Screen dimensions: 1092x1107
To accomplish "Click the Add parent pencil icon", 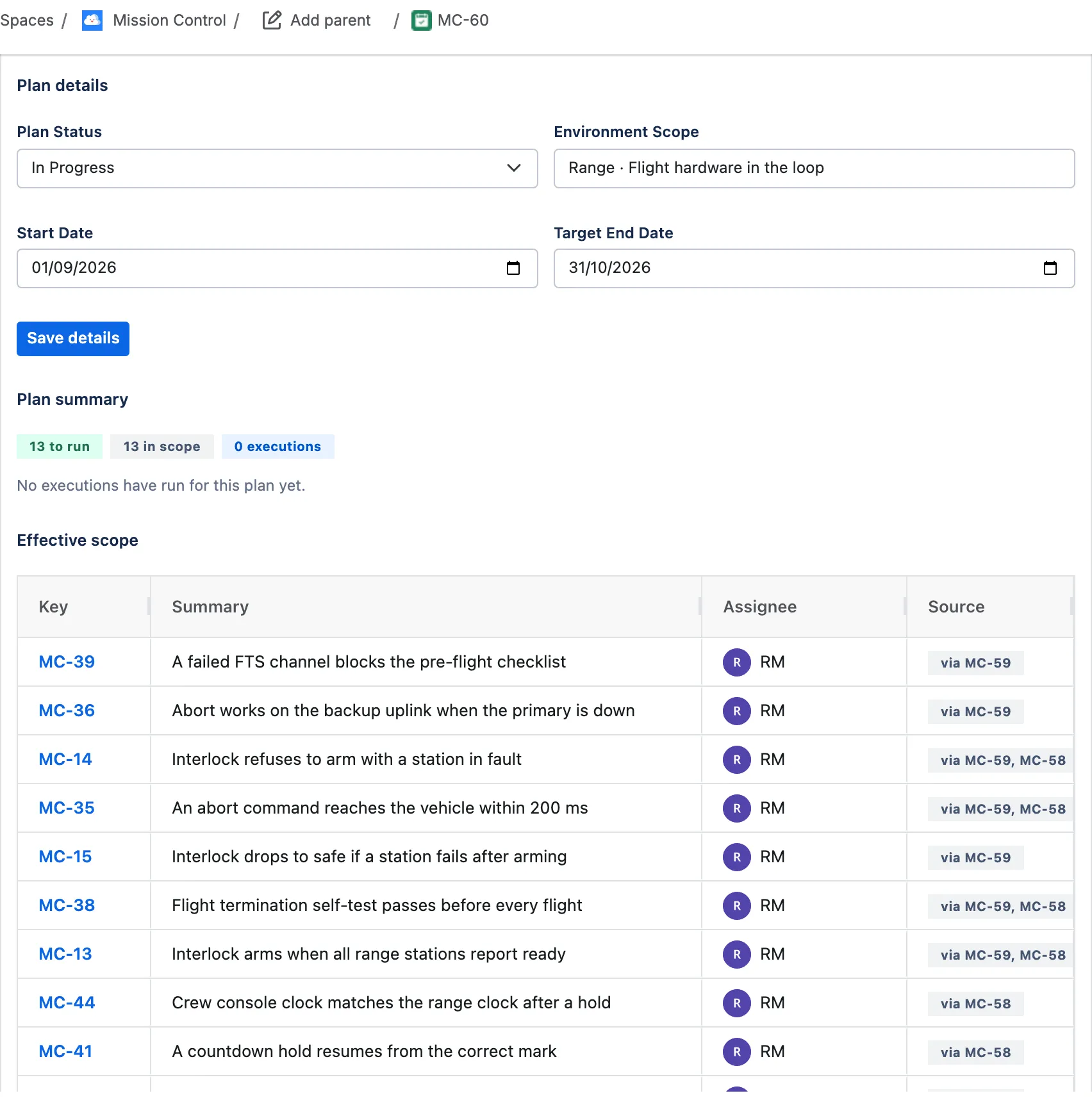I will 272,20.
